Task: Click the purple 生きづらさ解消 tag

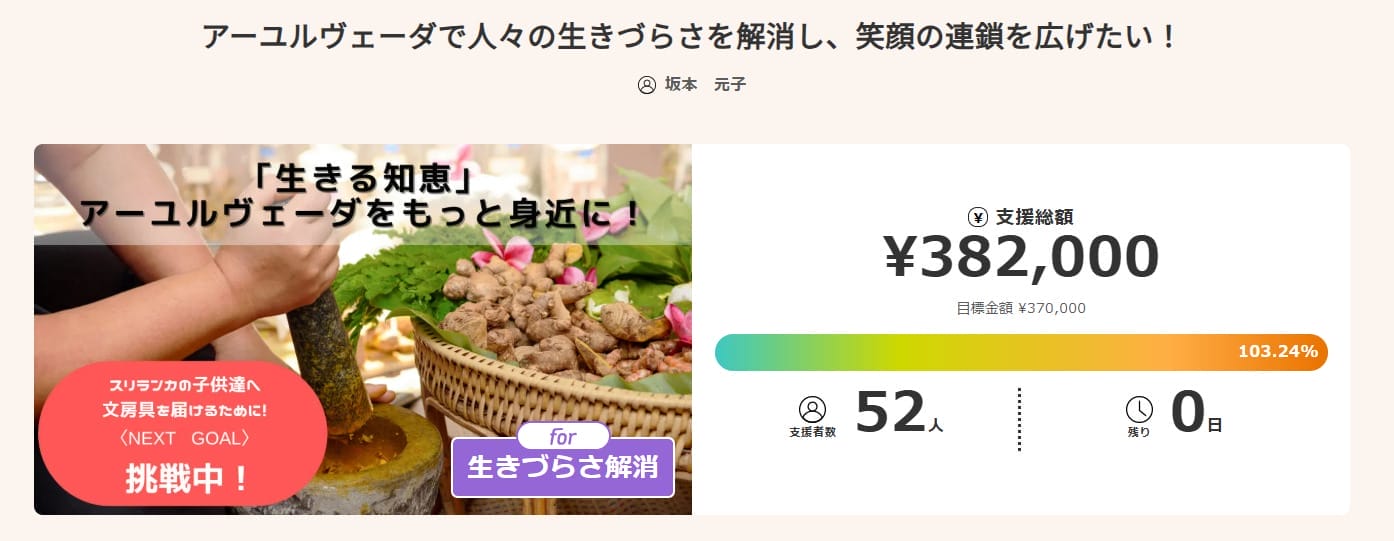Action: (563, 468)
